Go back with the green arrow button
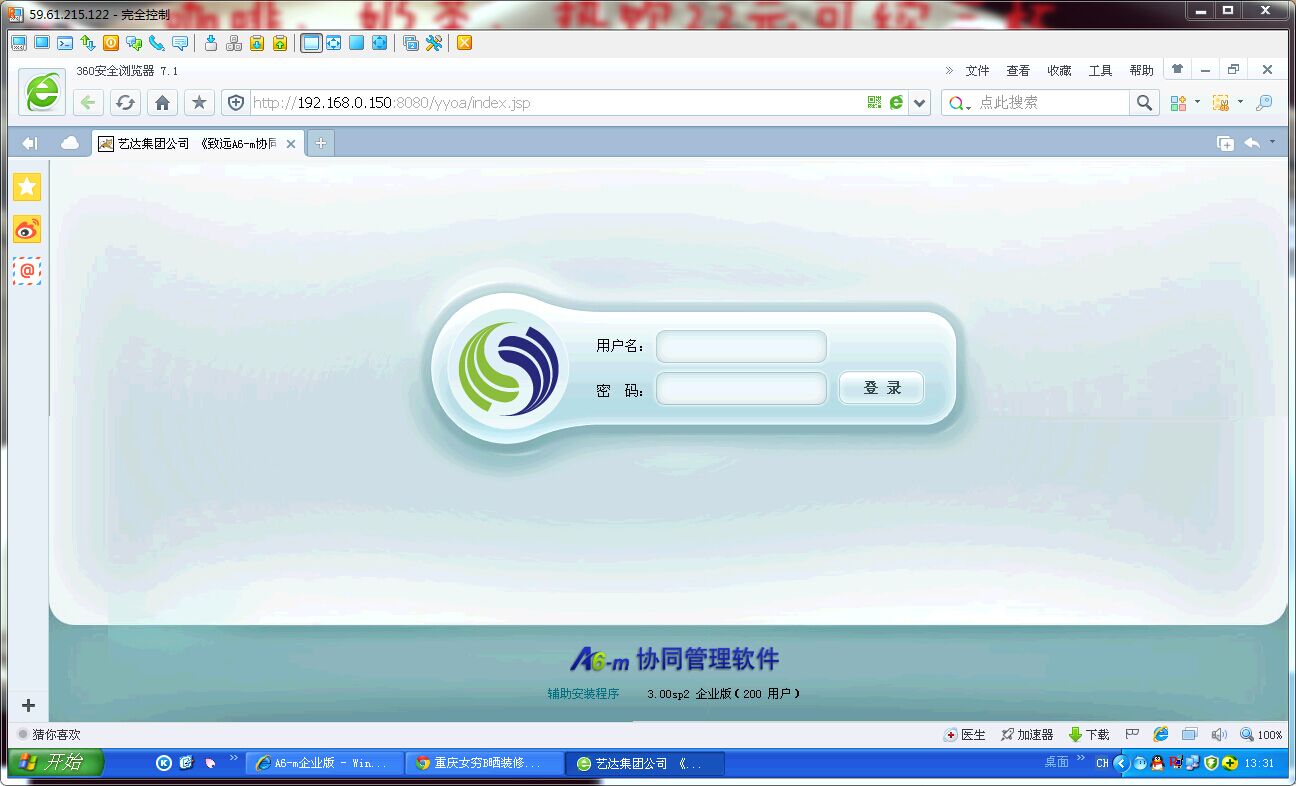Screen dimensions: 1296x786 pyautogui.click(x=89, y=102)
